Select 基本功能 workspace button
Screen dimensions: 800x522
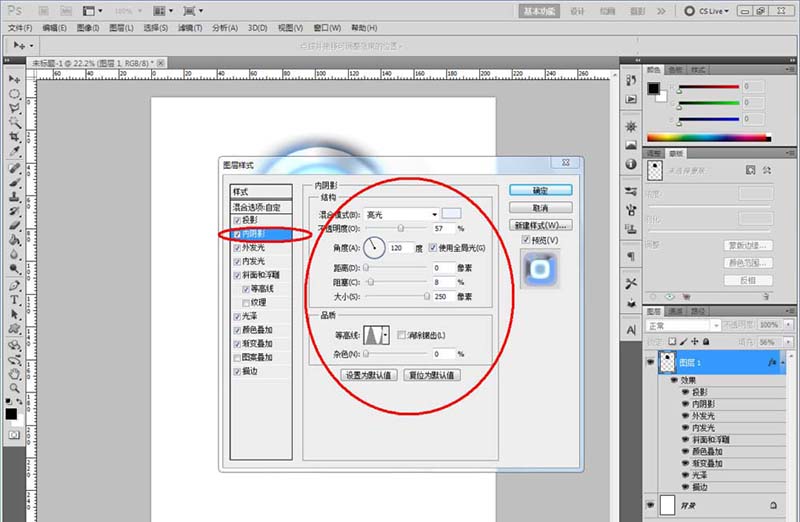pyautogui.click(x=539, y=11)
